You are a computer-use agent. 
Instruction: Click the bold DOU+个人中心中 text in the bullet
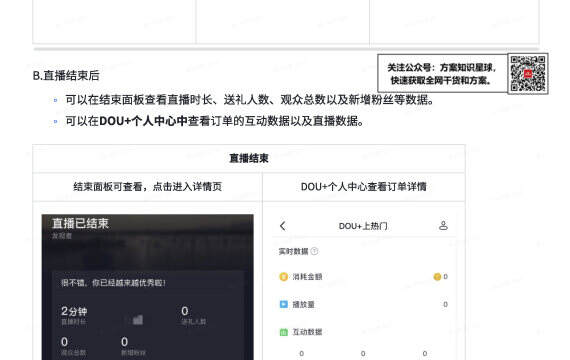tap(143, 121)
